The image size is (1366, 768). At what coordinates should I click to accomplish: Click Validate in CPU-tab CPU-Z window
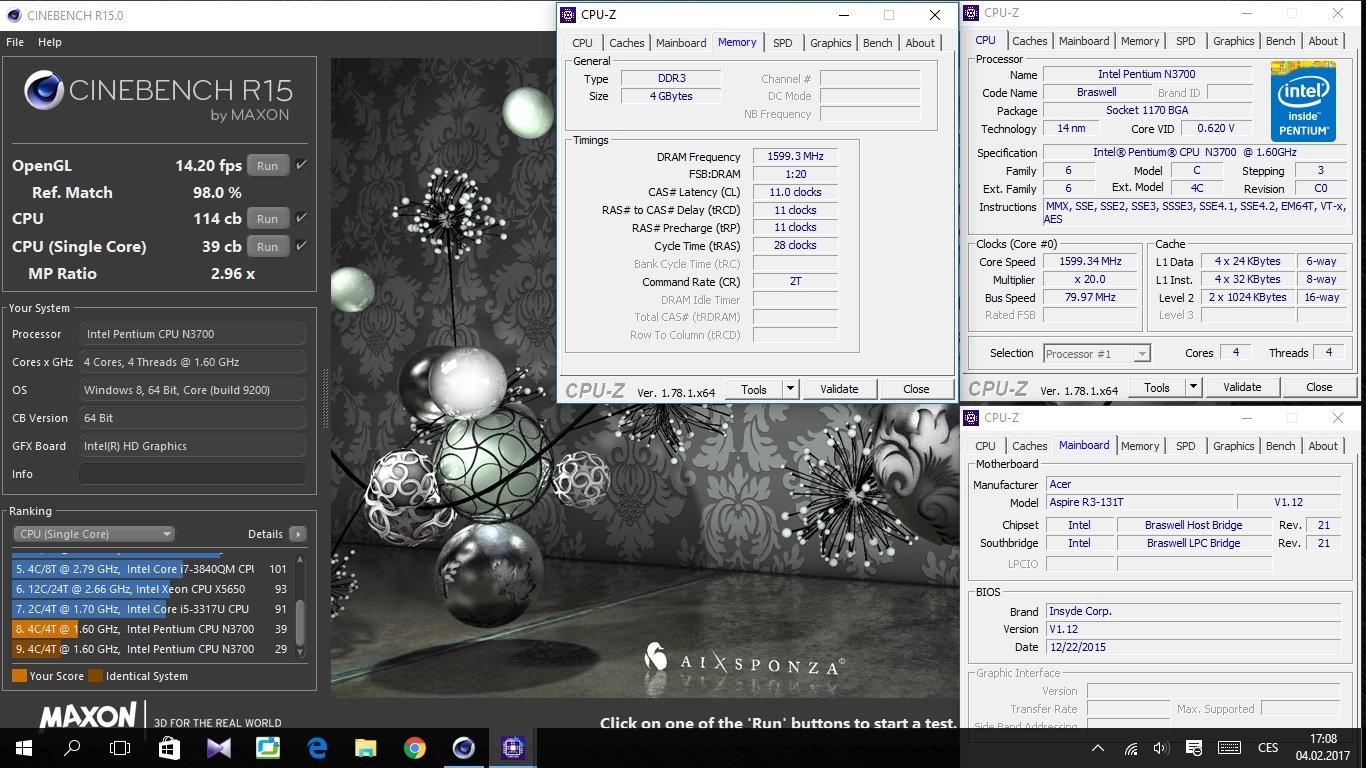pyautogui.click(x=1242, y=387)
